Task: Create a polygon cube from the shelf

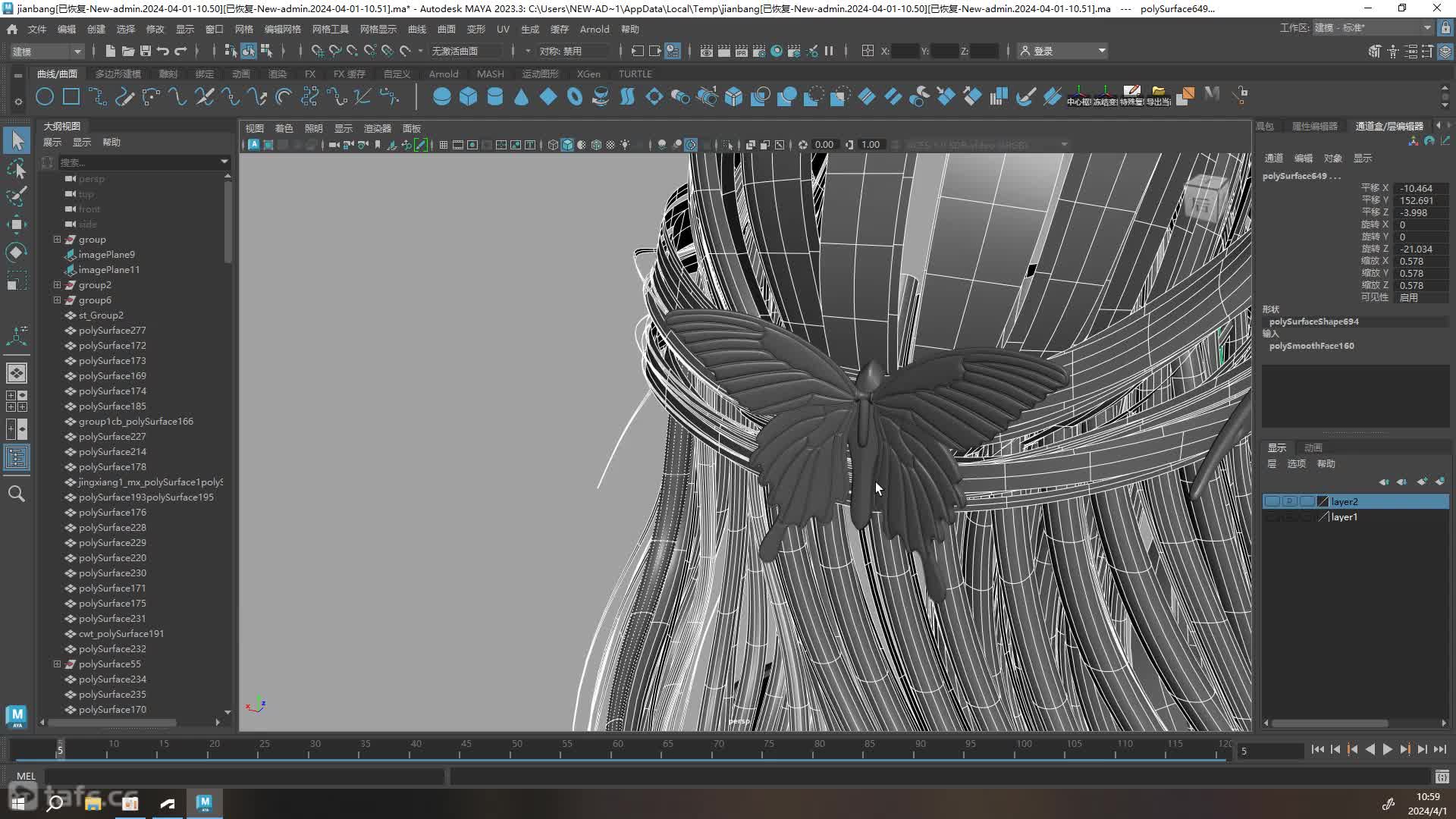Action: (x=468, y=96)
